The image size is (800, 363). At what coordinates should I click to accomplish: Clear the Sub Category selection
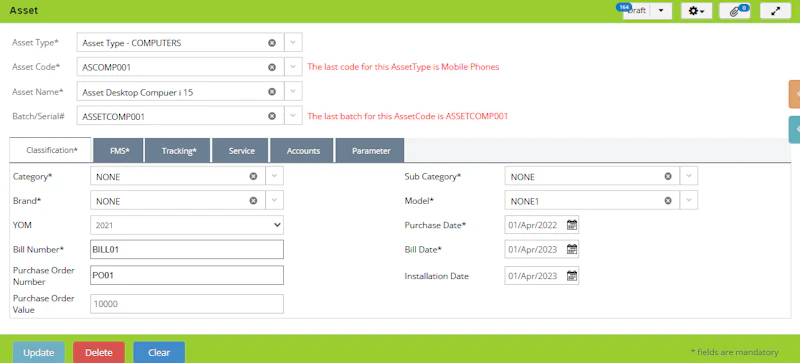[x=668, y=176]
